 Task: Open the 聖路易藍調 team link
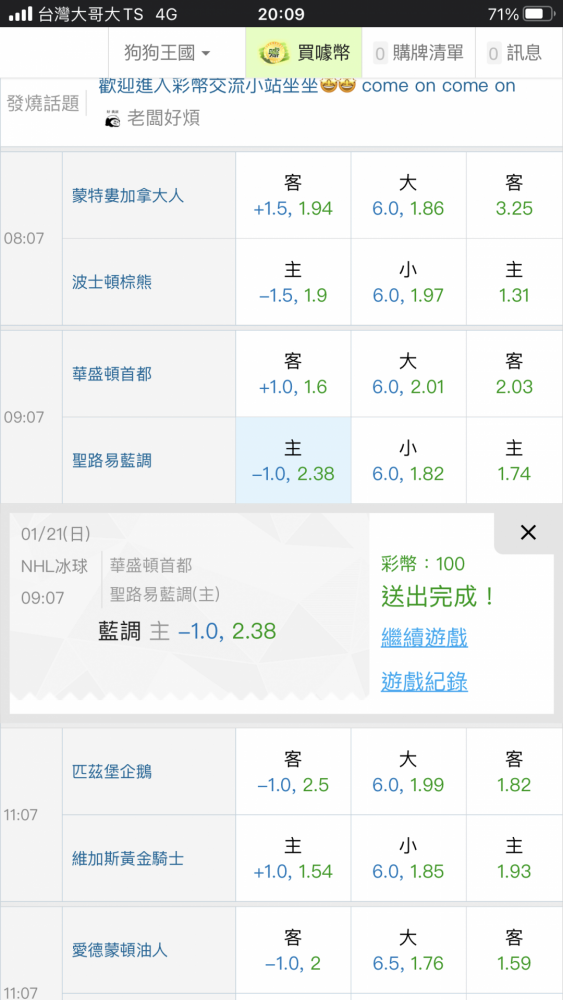point(112,460)
